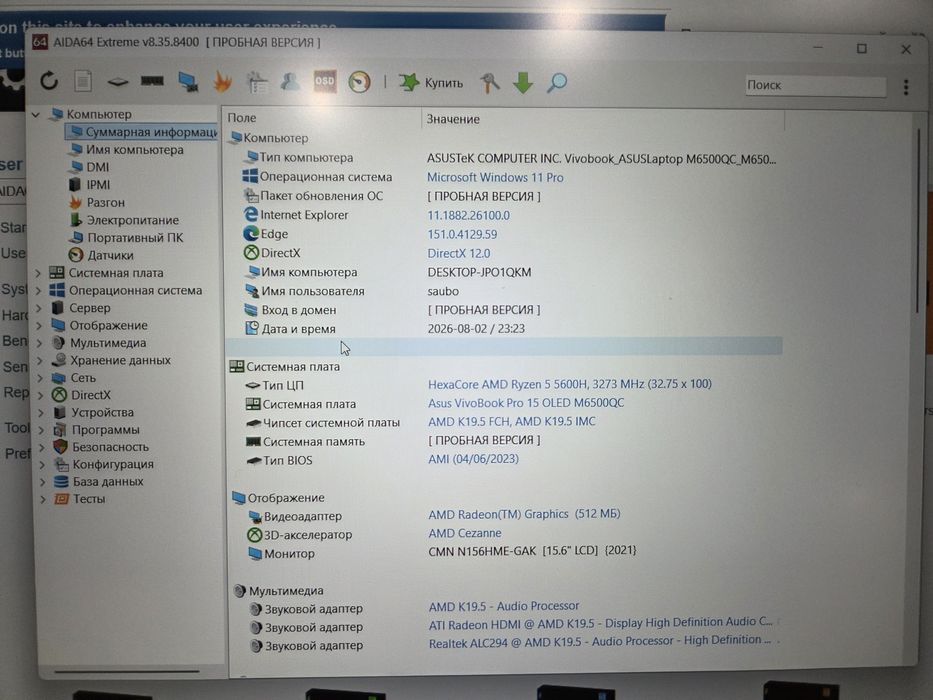Expand the Сервер tree node

click(x=39, y=308)
